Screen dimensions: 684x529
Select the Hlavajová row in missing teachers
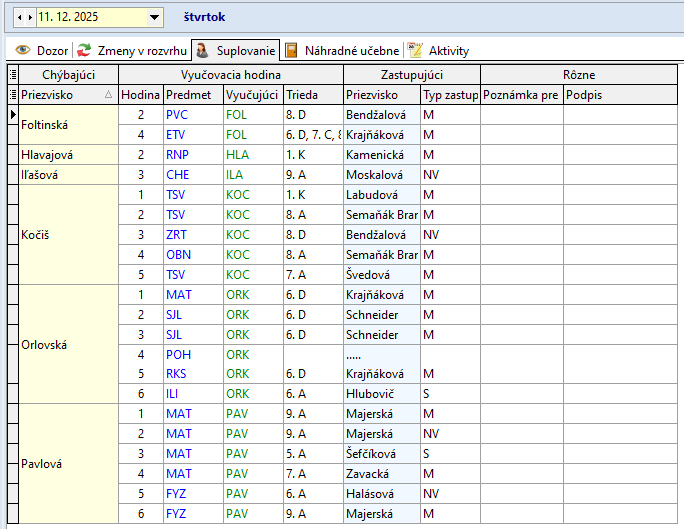coord(48,155)
